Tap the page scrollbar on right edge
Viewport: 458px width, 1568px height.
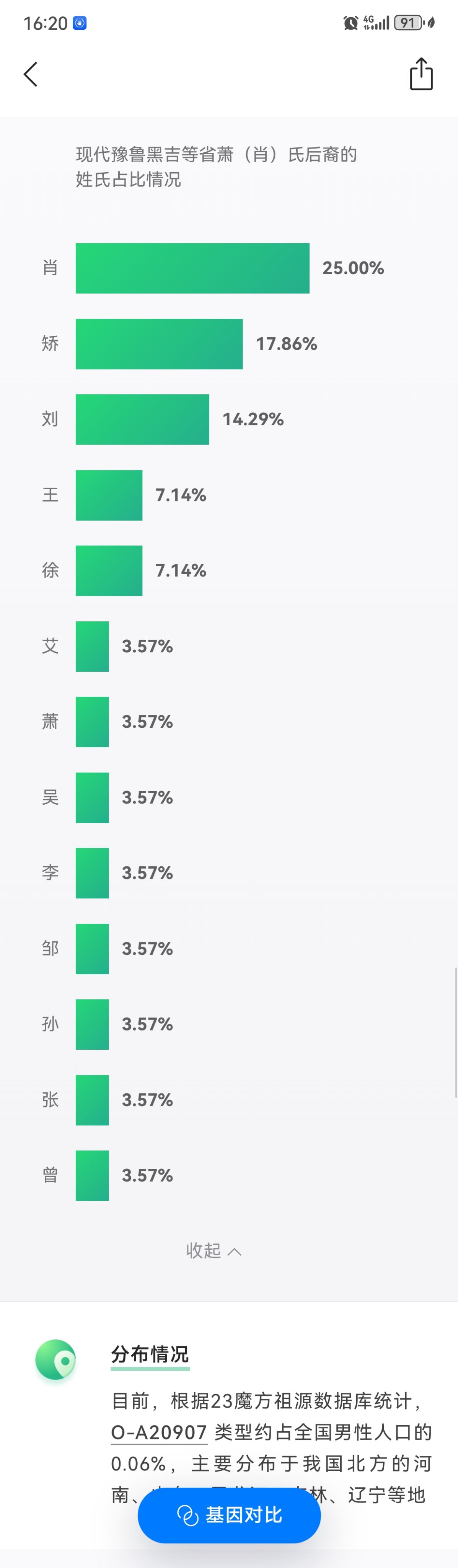(456, 1031)
